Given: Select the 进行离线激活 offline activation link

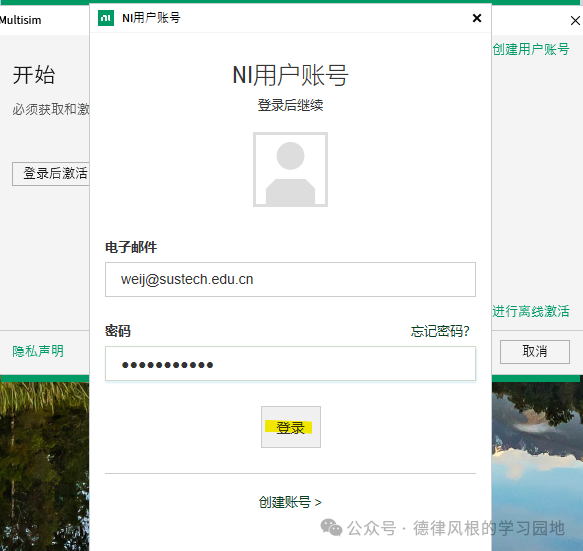Looking at the screenshot, I should coord(531,311).
